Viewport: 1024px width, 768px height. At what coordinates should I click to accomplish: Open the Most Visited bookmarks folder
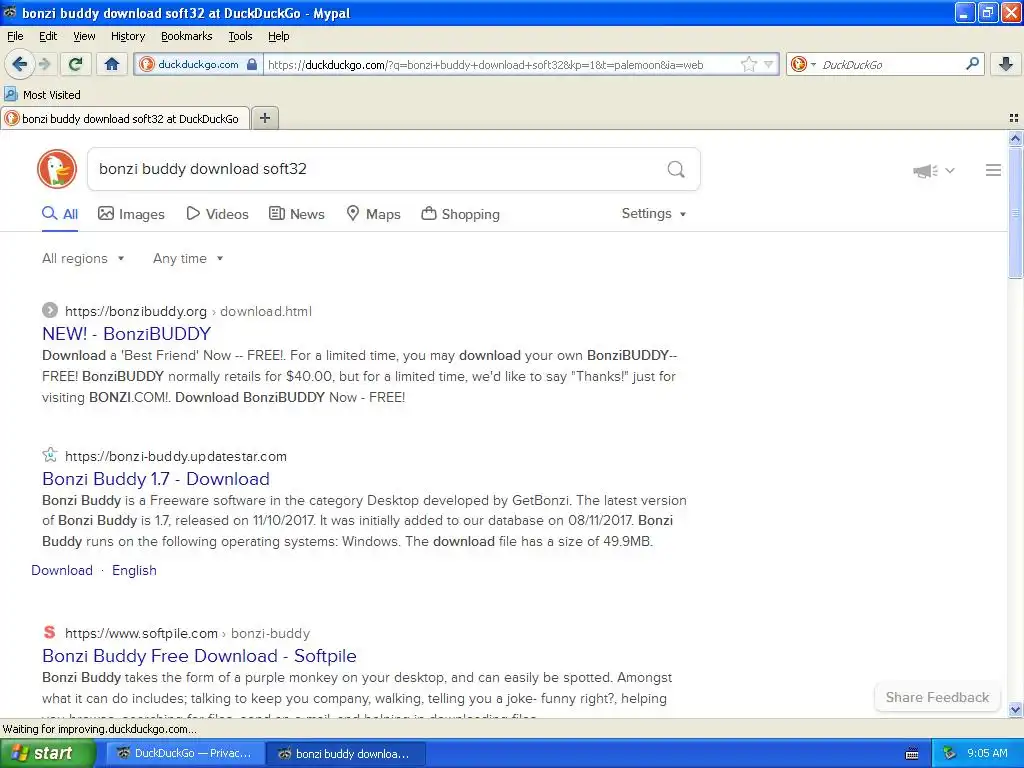(42, 95)
